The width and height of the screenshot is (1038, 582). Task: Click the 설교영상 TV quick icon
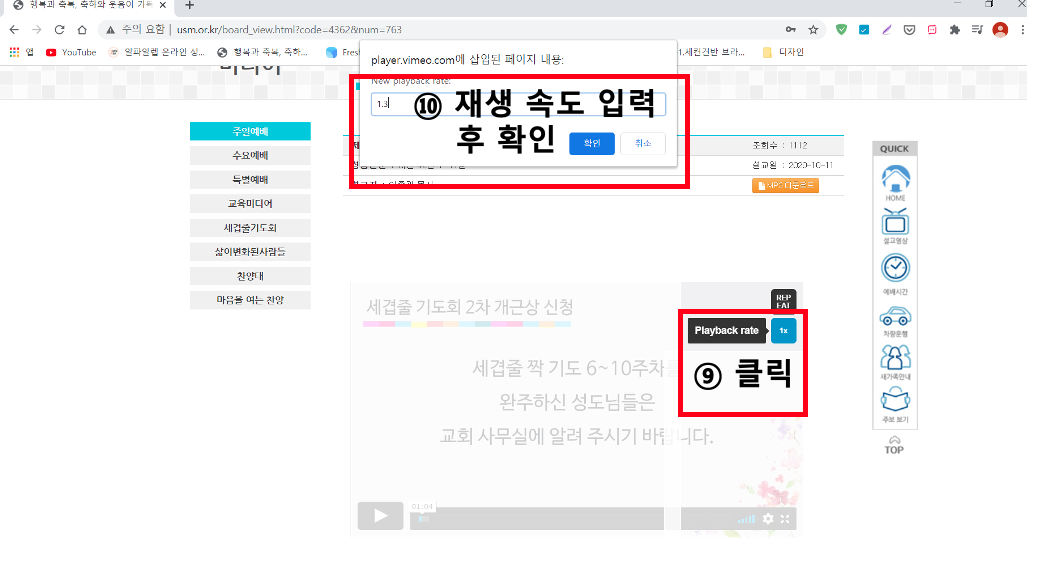895,226
